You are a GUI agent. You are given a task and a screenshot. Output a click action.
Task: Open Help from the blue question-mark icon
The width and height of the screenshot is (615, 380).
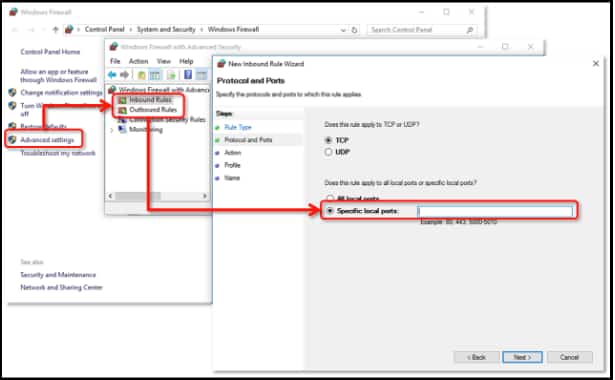pos(188,75)
